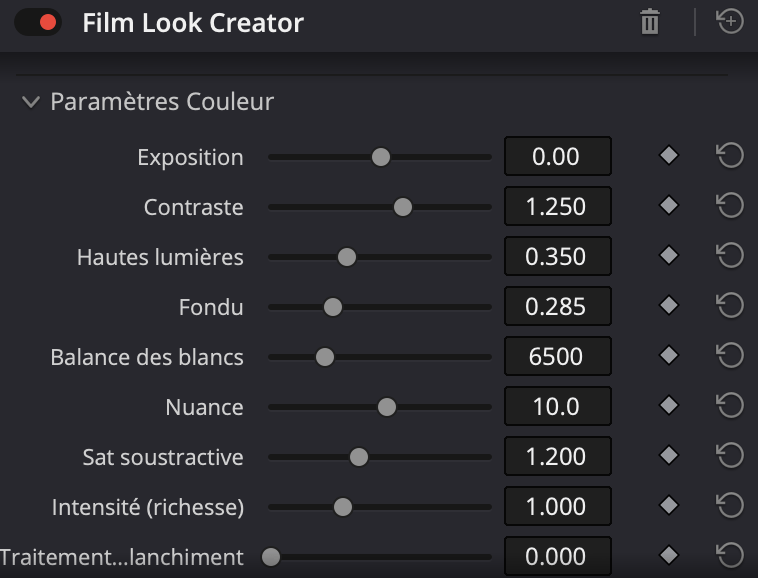Click the Fondu value field showing 0.285
The image size is (758, 578).
[x=556, y=307]
